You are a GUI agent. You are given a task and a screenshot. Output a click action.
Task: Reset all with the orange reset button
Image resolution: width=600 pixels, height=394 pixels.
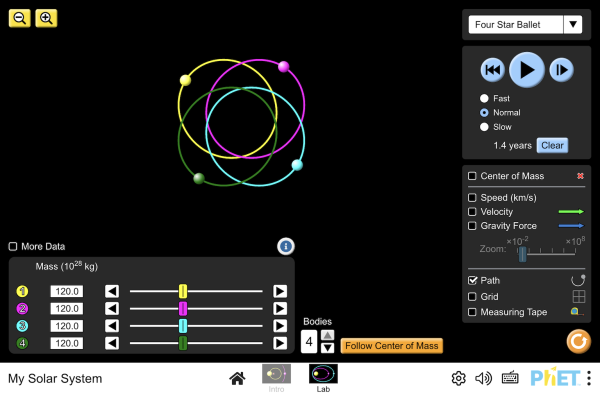[579, 341]
